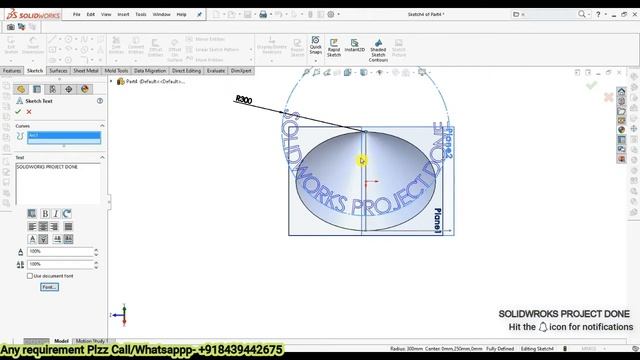Toggle Instant2D
The height and width of the screenshot is (360, 640).
click(x=355, y=45)
